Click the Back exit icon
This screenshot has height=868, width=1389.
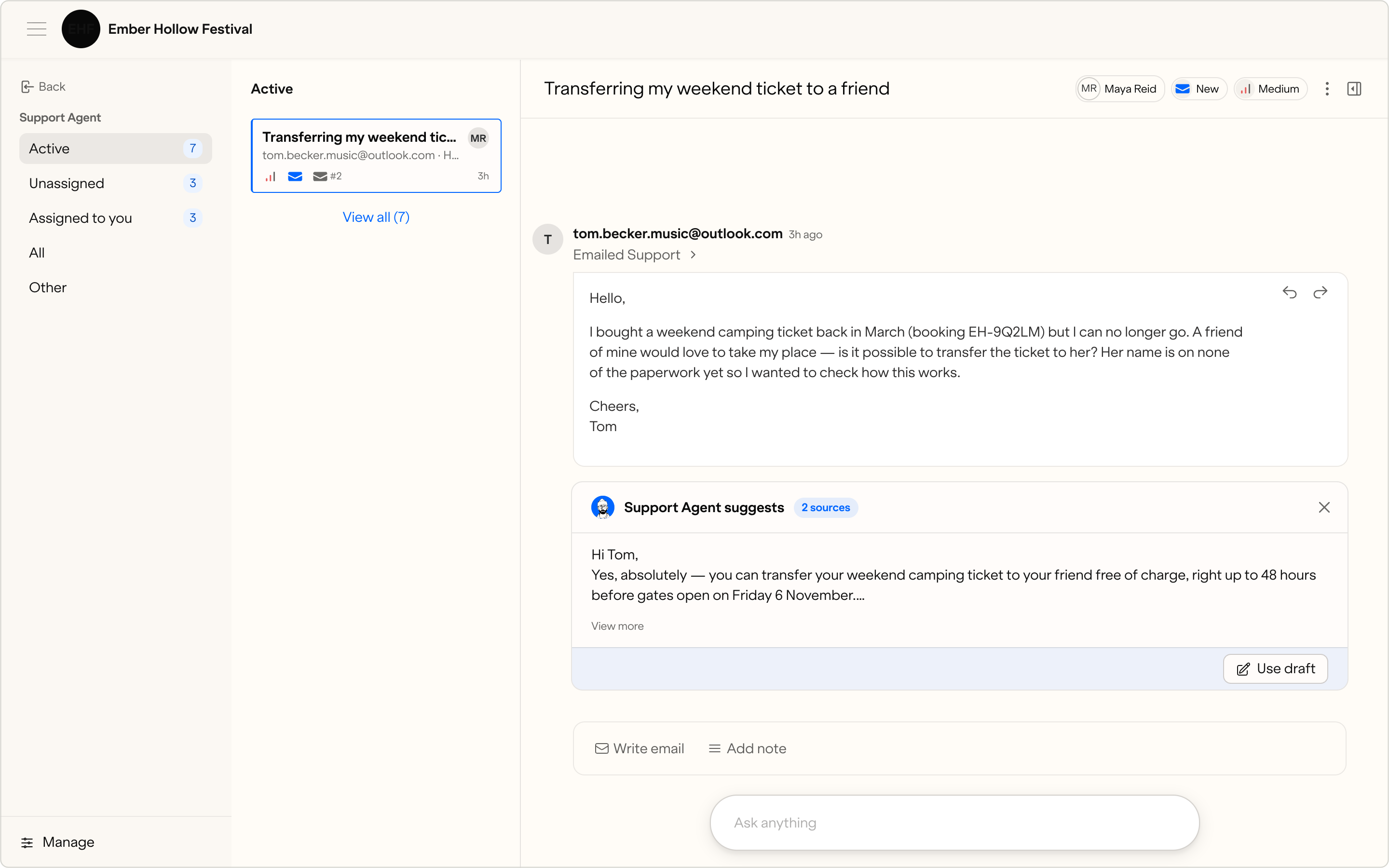(27, 87)
